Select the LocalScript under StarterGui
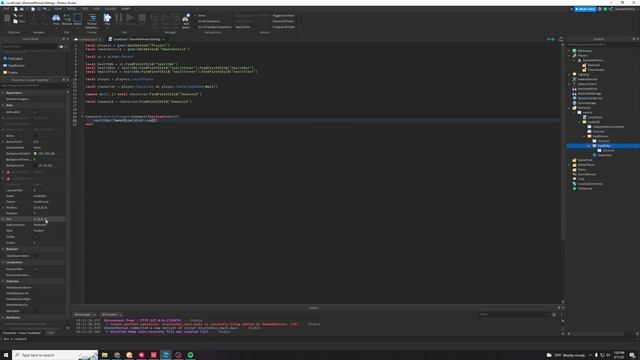640x360 pixels. (x=594, y=117)
